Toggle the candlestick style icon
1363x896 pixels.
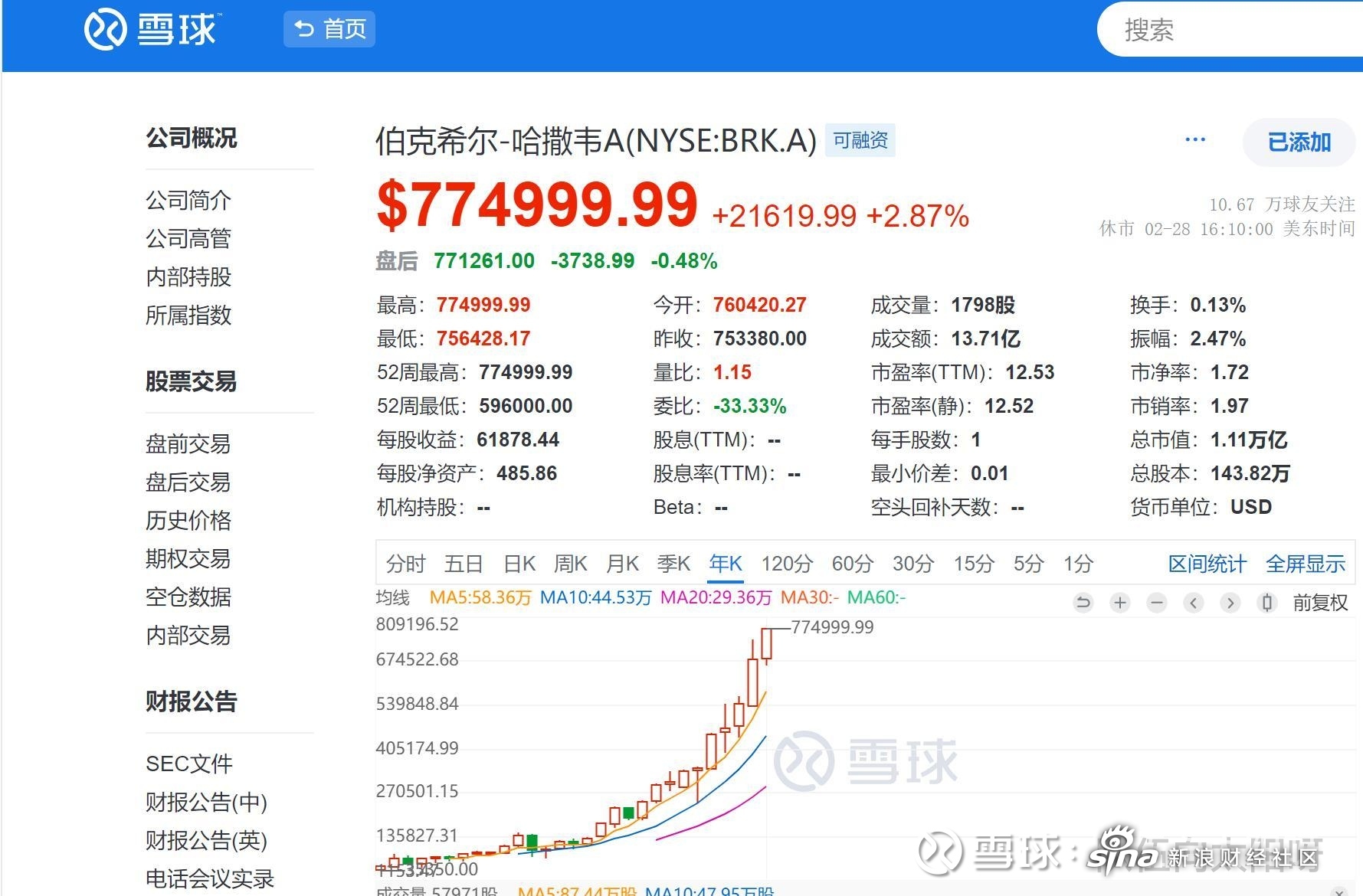pyautogui.click(x=1267, y=603)
